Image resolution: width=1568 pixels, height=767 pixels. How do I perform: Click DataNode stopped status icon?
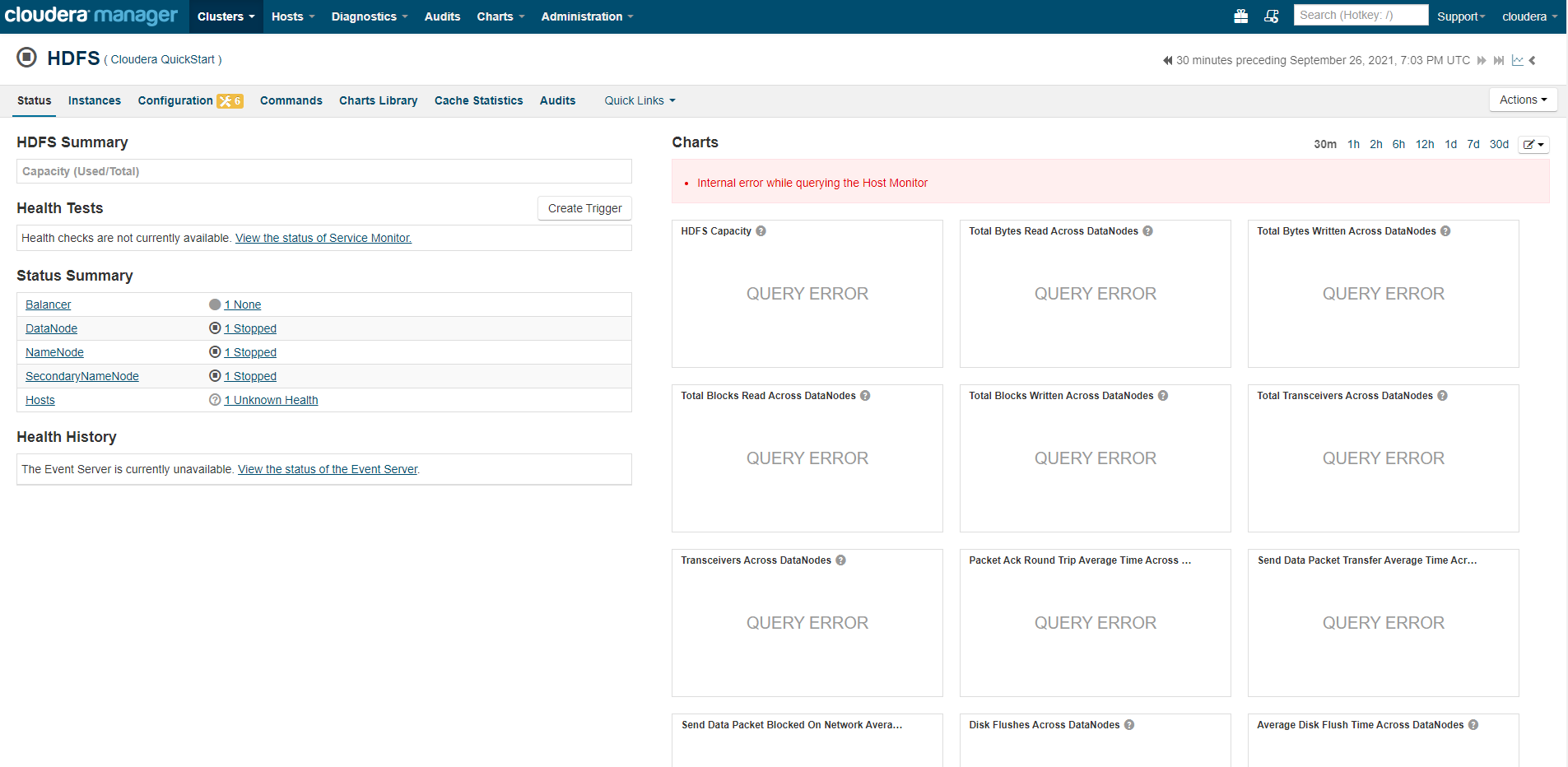[215, 328]
